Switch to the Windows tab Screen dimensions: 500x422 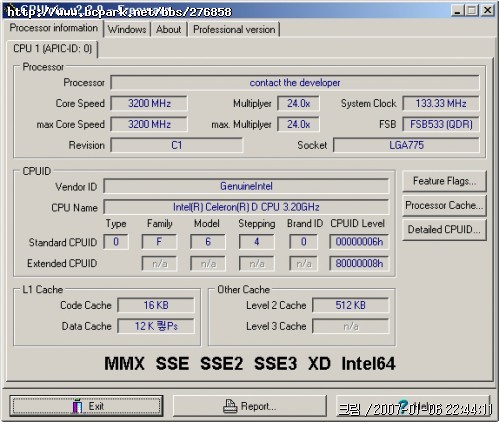[x=127, y=29]
